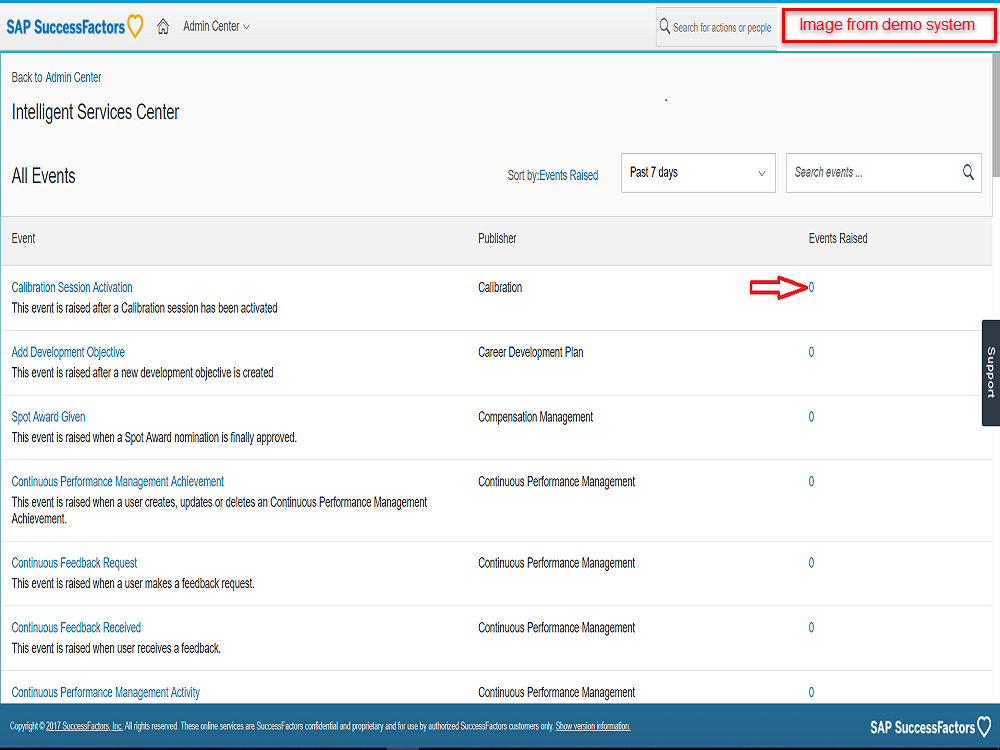1000x750 pixels.
Task: Click the Intelligent Services Center heading
Action: (95, 112)
